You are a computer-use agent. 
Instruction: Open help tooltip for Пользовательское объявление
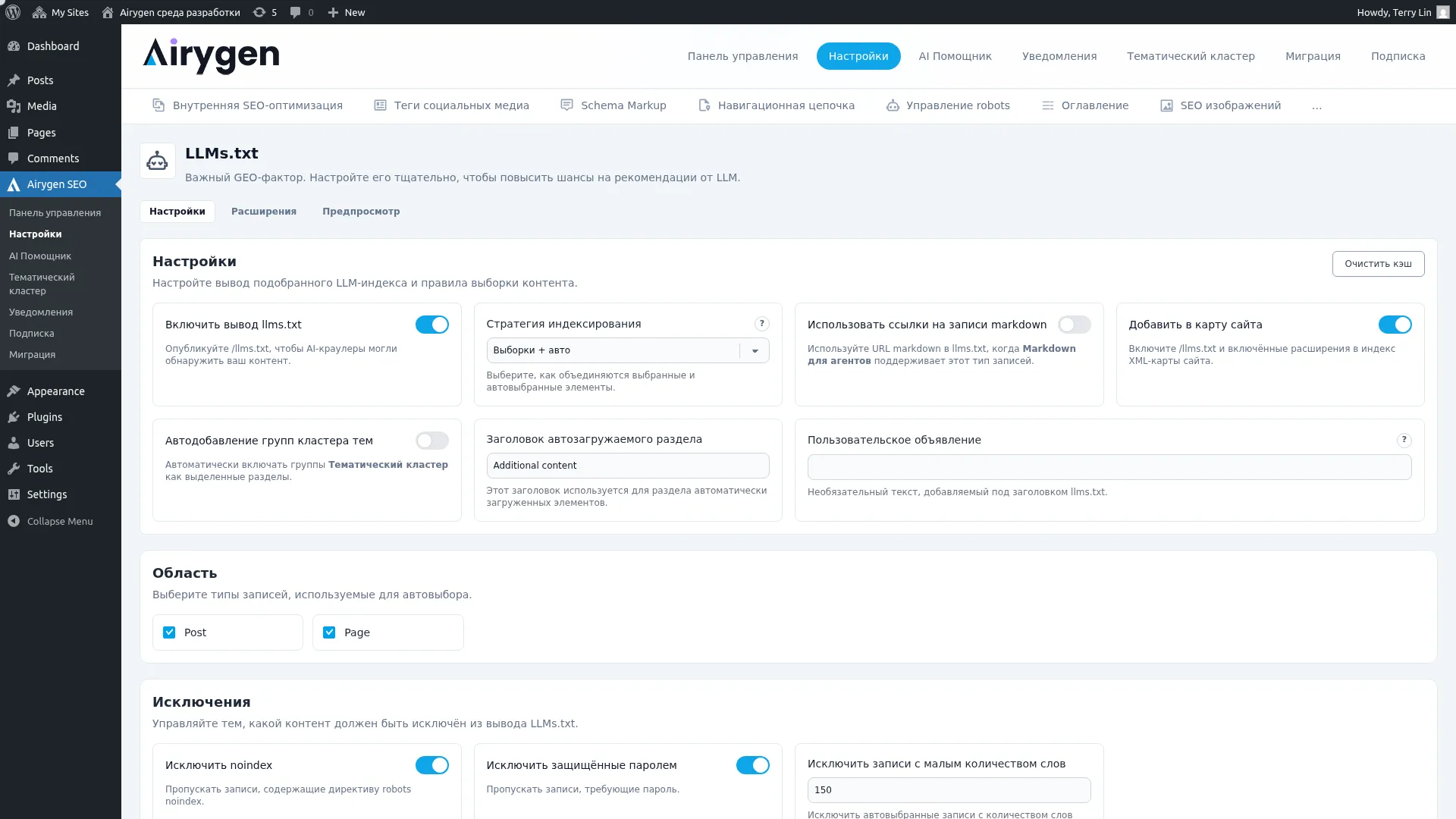(x=1404, y=440)
